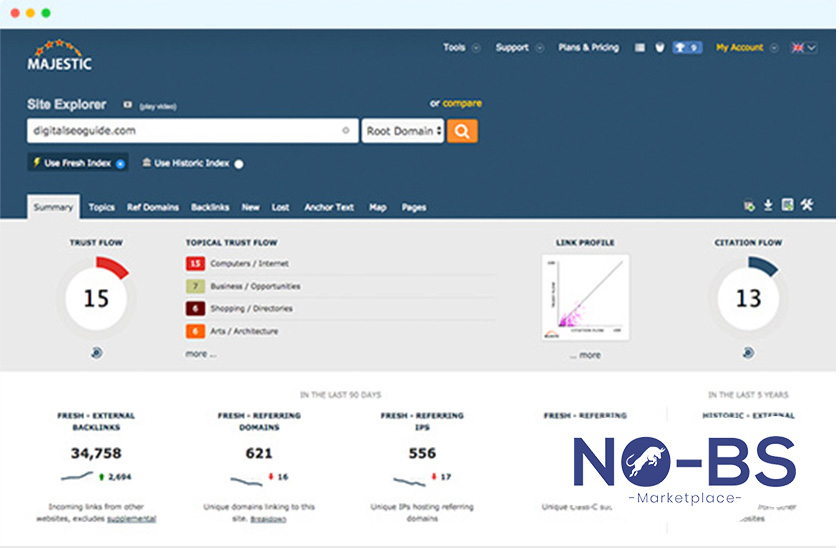Expand the Tools menu arrow
This screenshot has height=548, width=840.
476,48
